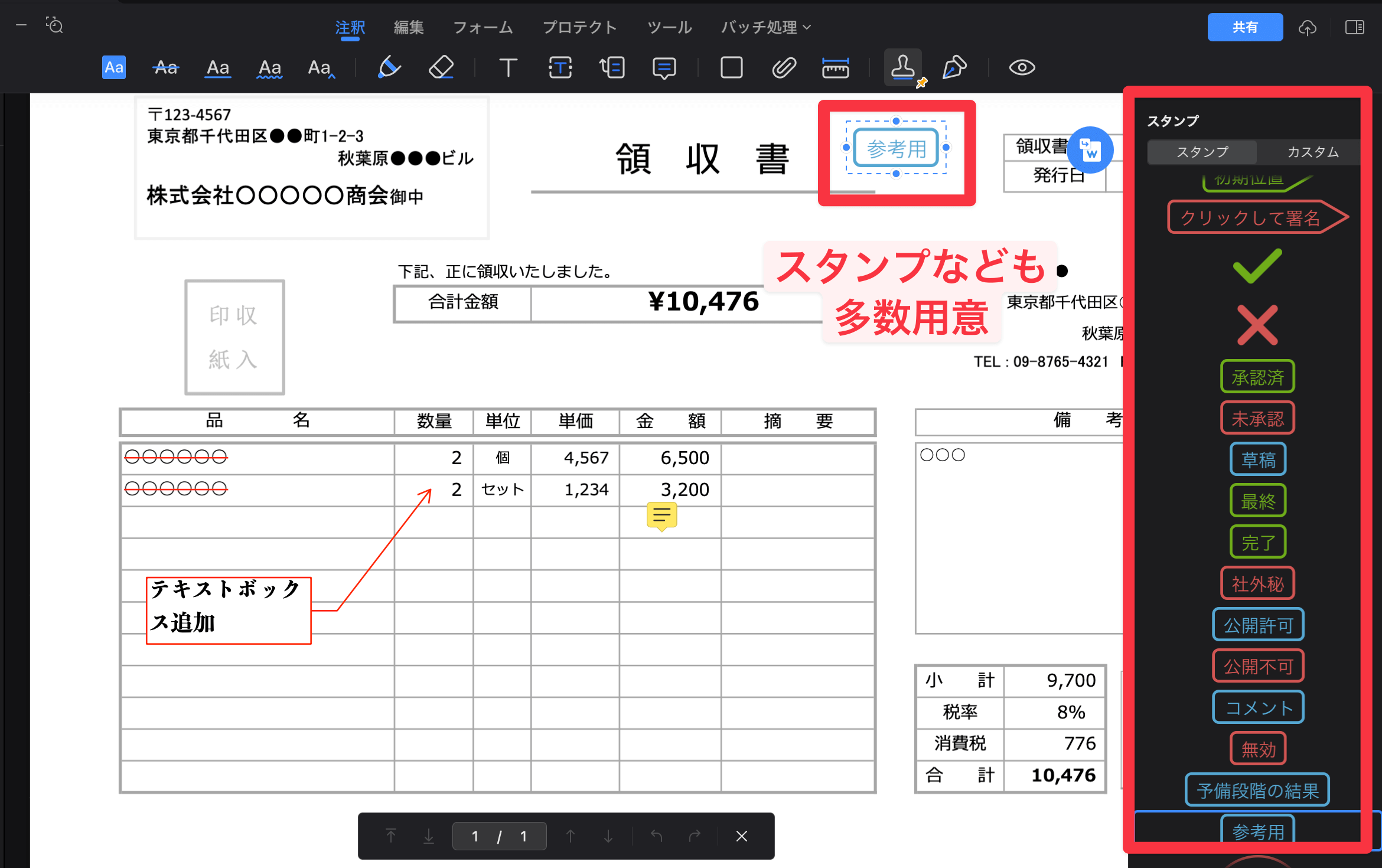Viewport: 1382px width, 868px height.
Task: Select the strikethrough text tool
Action: tap(165, 68)
